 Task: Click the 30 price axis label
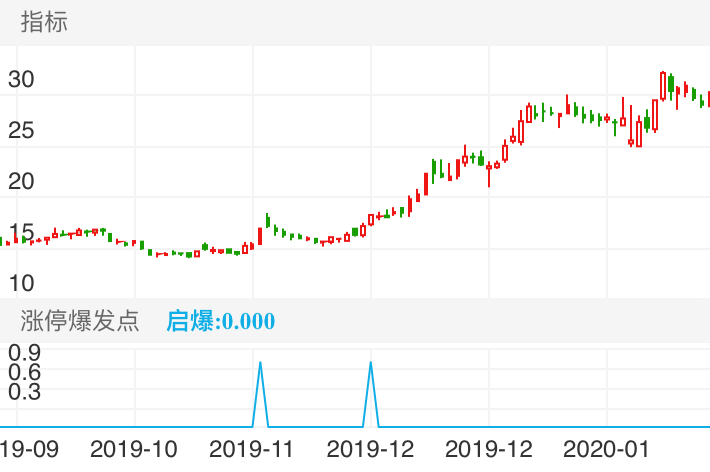coord(21,80)
